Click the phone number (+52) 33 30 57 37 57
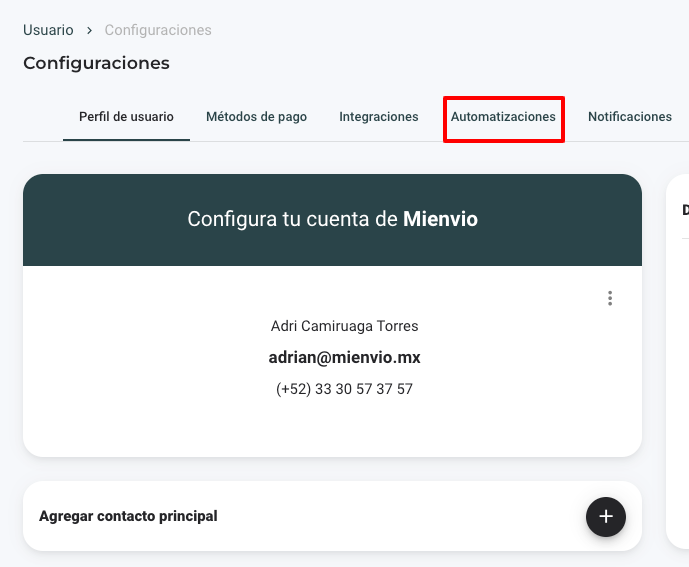Screen dimensions: 689x567 (344, 389)
